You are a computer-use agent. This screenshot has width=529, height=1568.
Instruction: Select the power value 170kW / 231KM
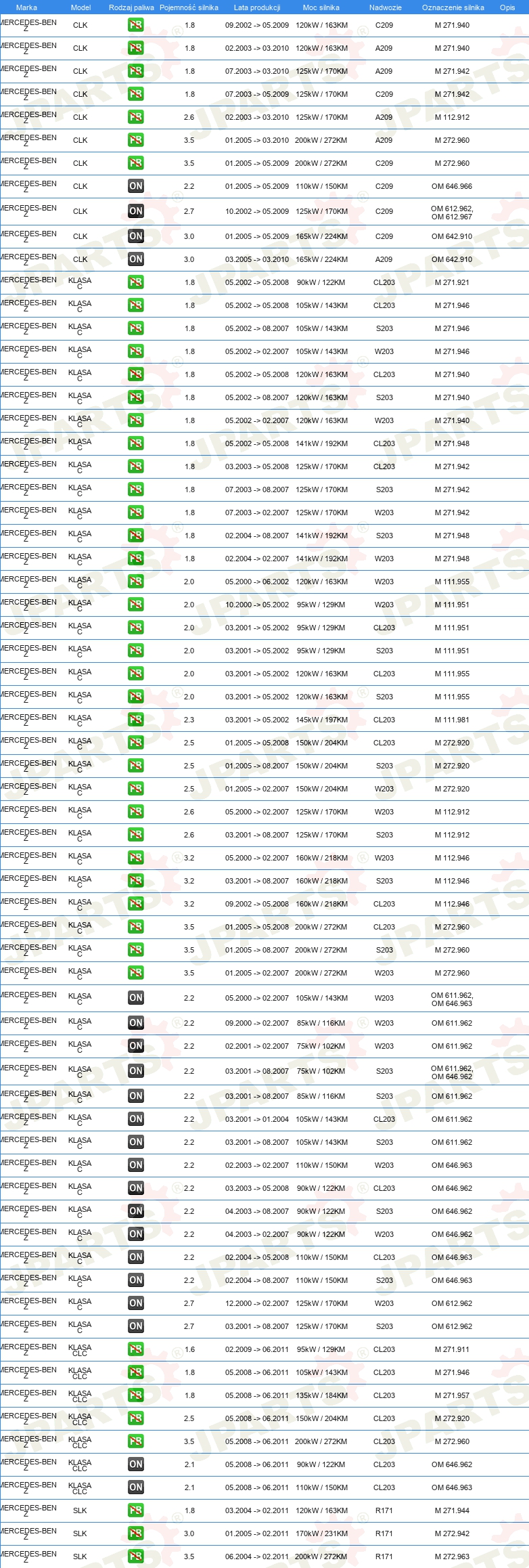(321, 1533)
